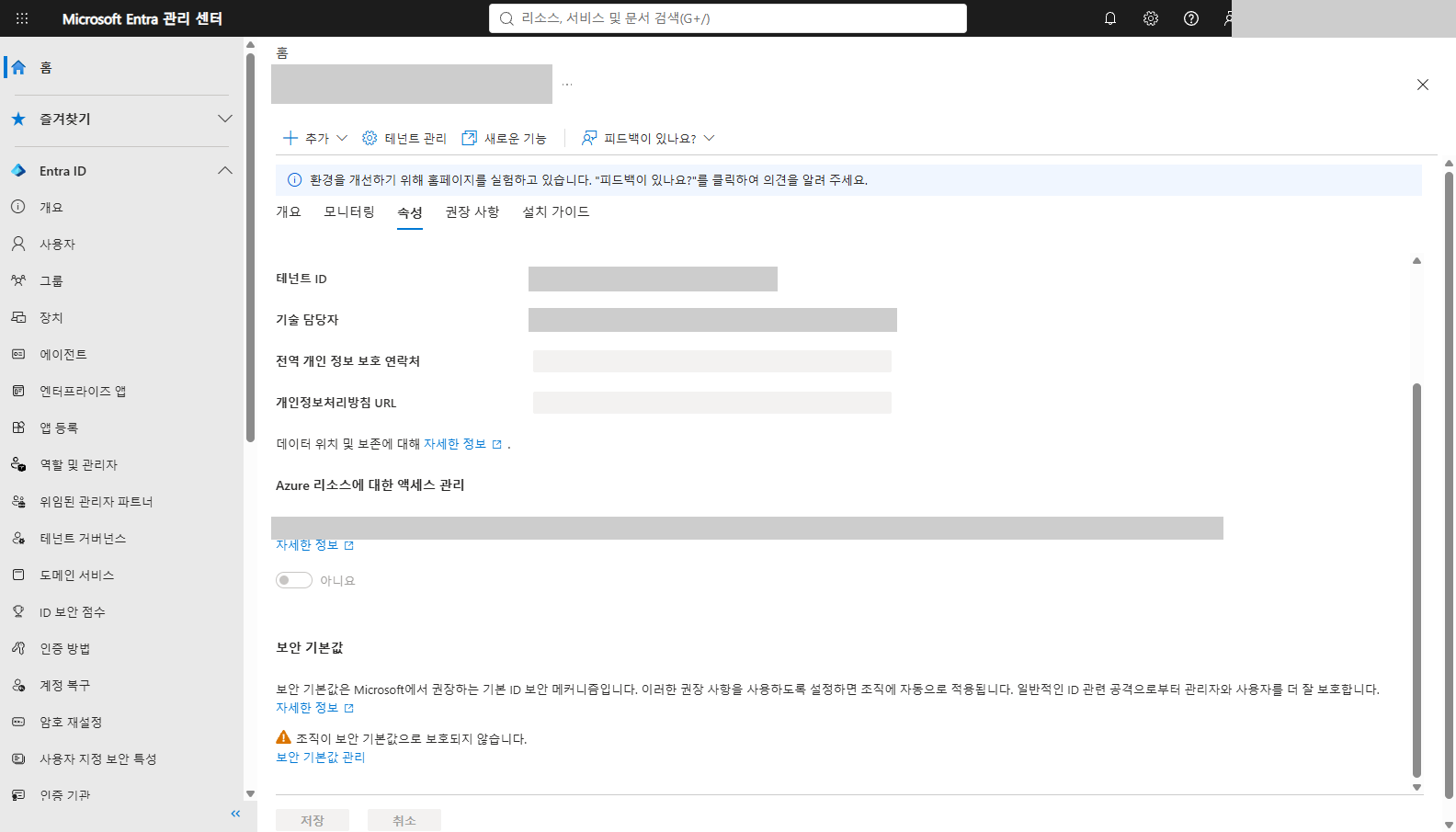Click the 홈 house icon in sidebar
The image size is (1456, 832).
point(18,67)
